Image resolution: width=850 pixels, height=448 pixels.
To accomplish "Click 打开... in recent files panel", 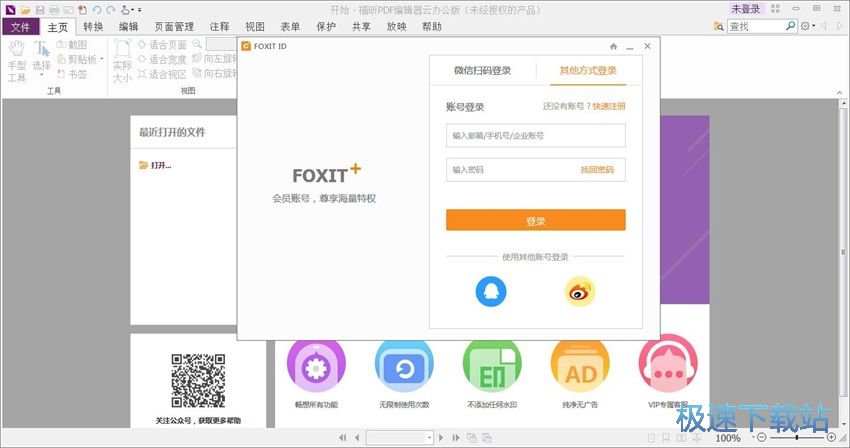I will [x=156, y=165].
